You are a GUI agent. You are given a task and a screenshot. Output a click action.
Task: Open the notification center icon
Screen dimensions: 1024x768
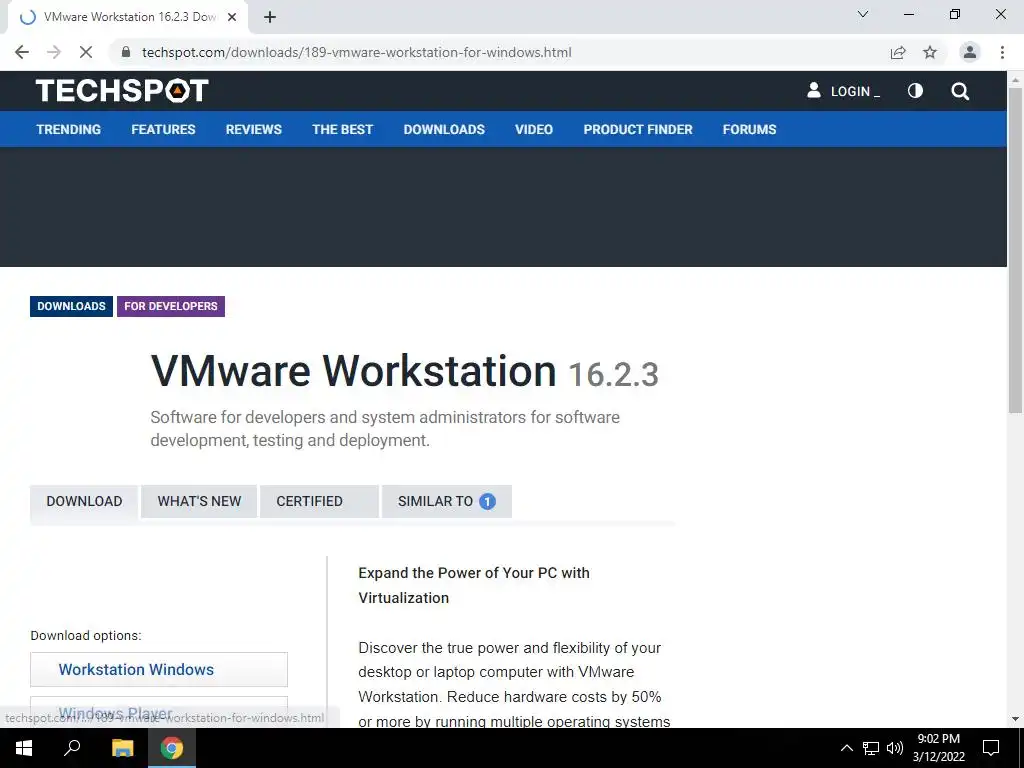991,748
